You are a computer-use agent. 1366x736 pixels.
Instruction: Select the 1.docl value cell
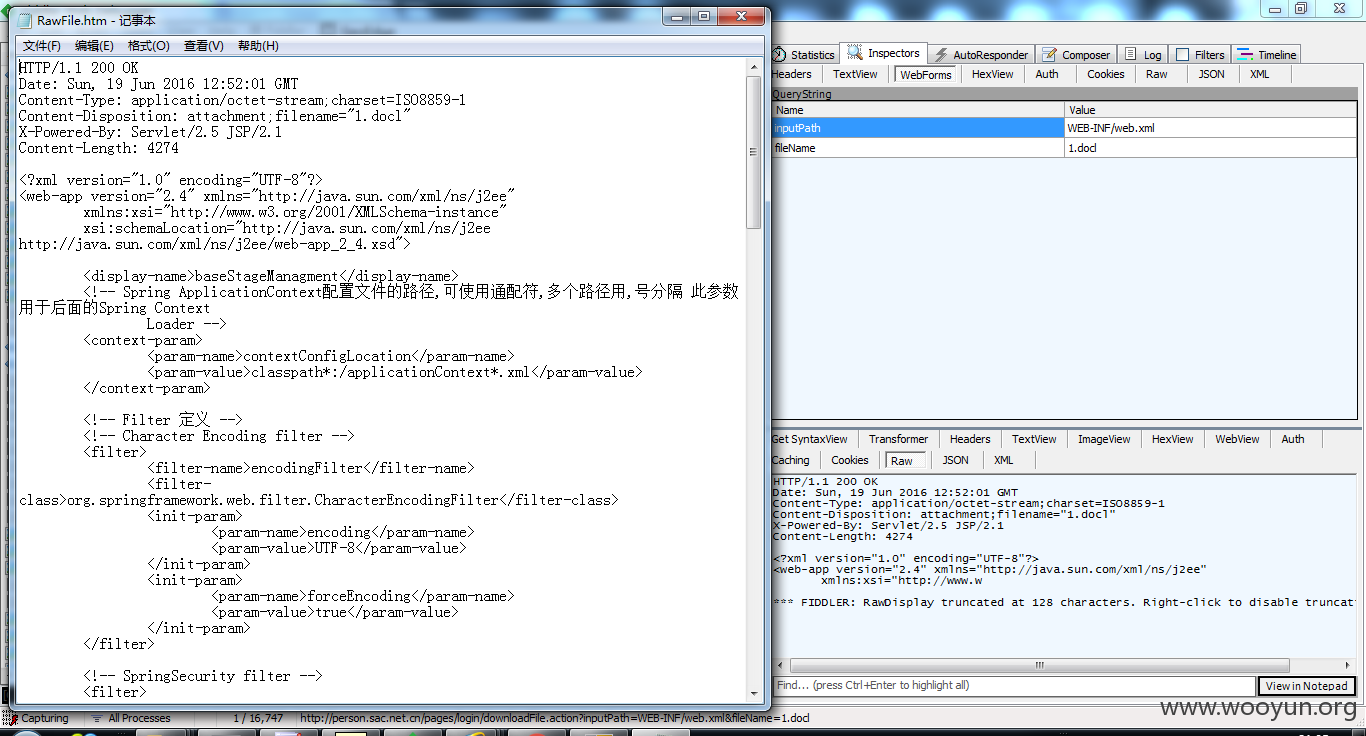[1210, 148]
